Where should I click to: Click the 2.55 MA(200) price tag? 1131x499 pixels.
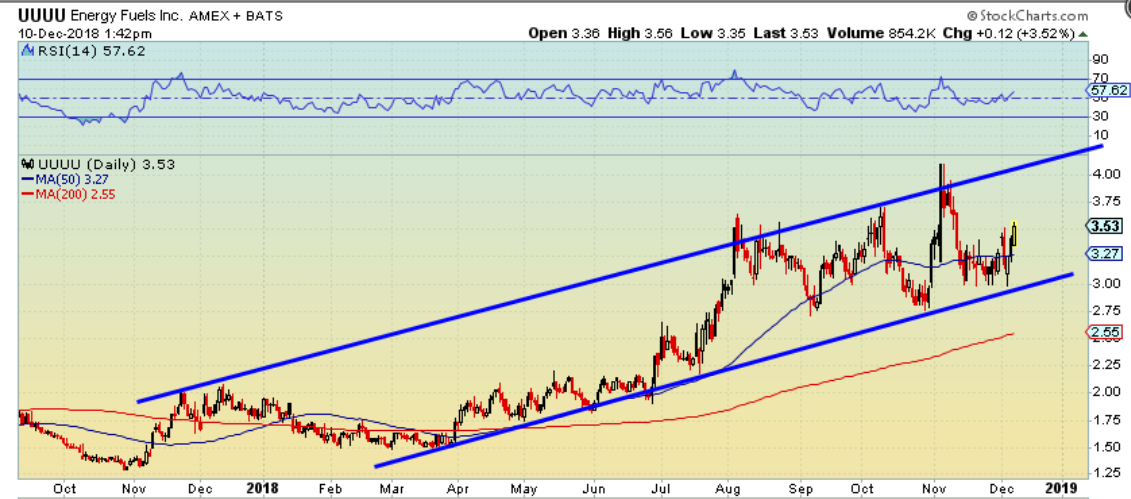click(1106, 332)
